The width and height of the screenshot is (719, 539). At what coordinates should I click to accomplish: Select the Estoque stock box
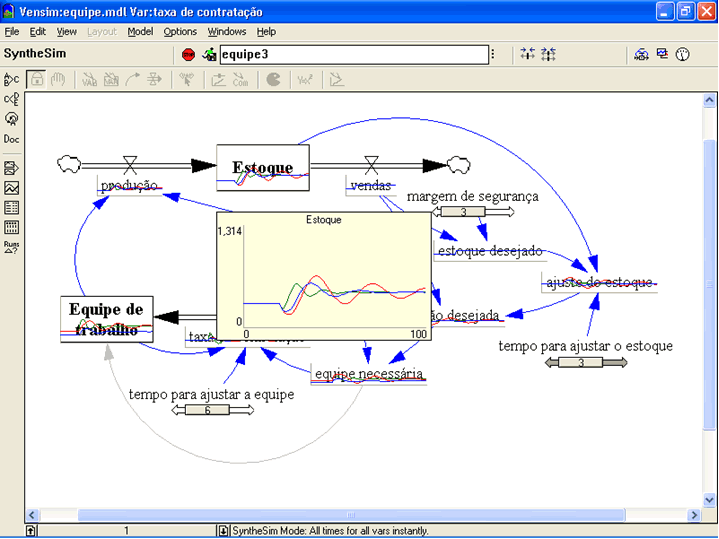point(263,167)
